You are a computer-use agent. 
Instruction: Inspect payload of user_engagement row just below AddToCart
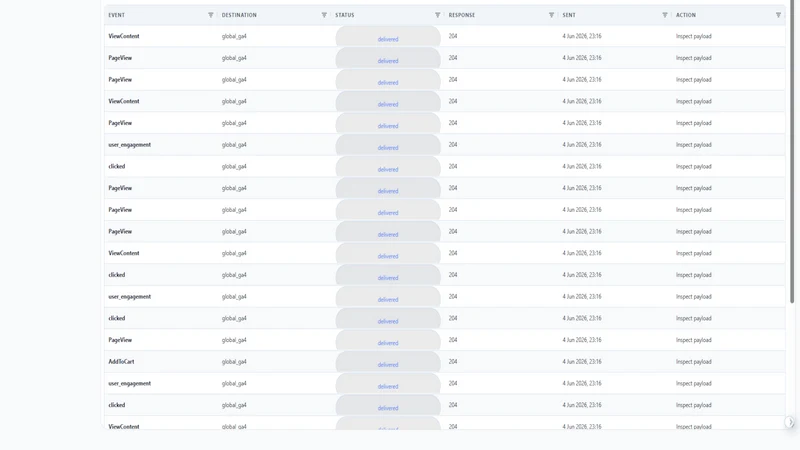693,383
